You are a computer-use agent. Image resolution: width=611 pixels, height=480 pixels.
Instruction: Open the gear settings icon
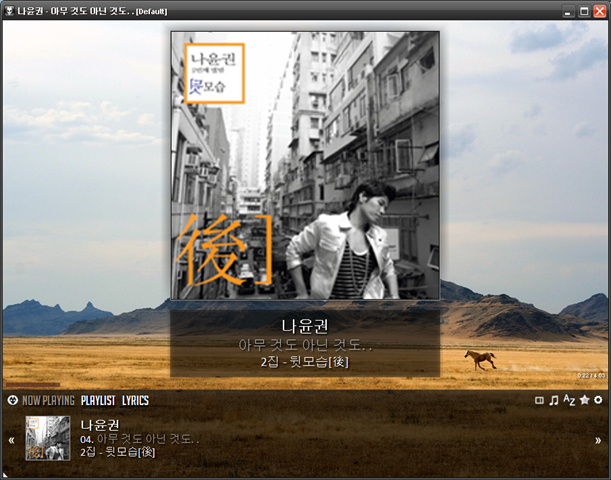[598, 400]
